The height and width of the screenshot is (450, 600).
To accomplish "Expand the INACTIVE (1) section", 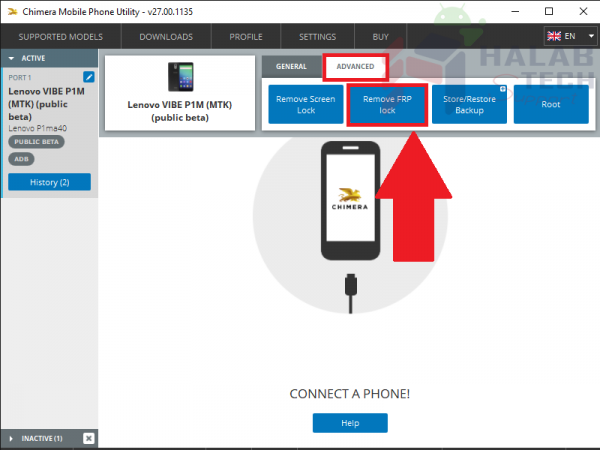I will pos(11,439).
